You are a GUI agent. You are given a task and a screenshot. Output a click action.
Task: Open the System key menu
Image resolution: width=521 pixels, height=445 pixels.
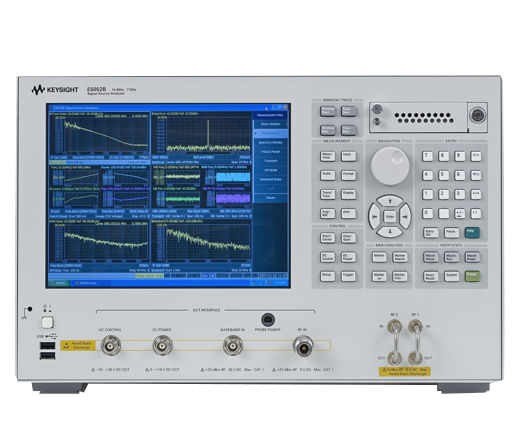(452, 276)
